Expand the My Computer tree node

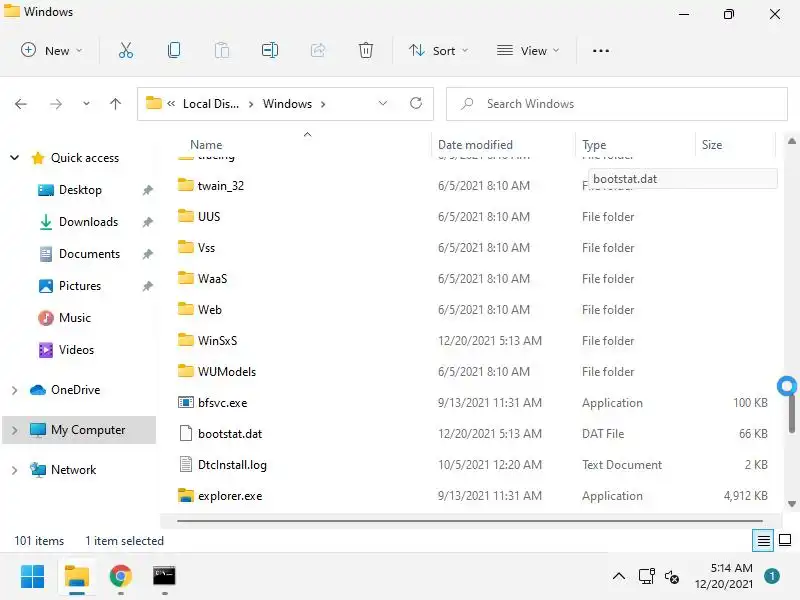15,430
